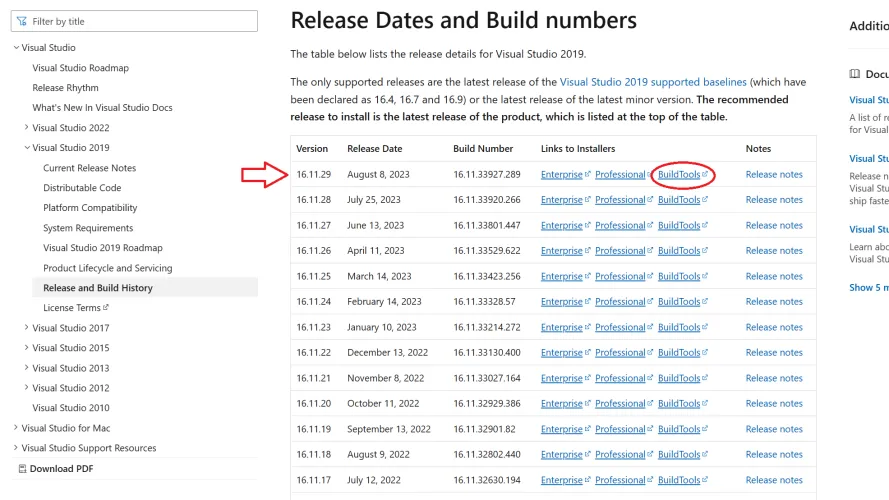889x500 pixels.
Task: Download Enterprise installer for version 16.11.28
Action: pyautogui.click(x=562, y=200)
